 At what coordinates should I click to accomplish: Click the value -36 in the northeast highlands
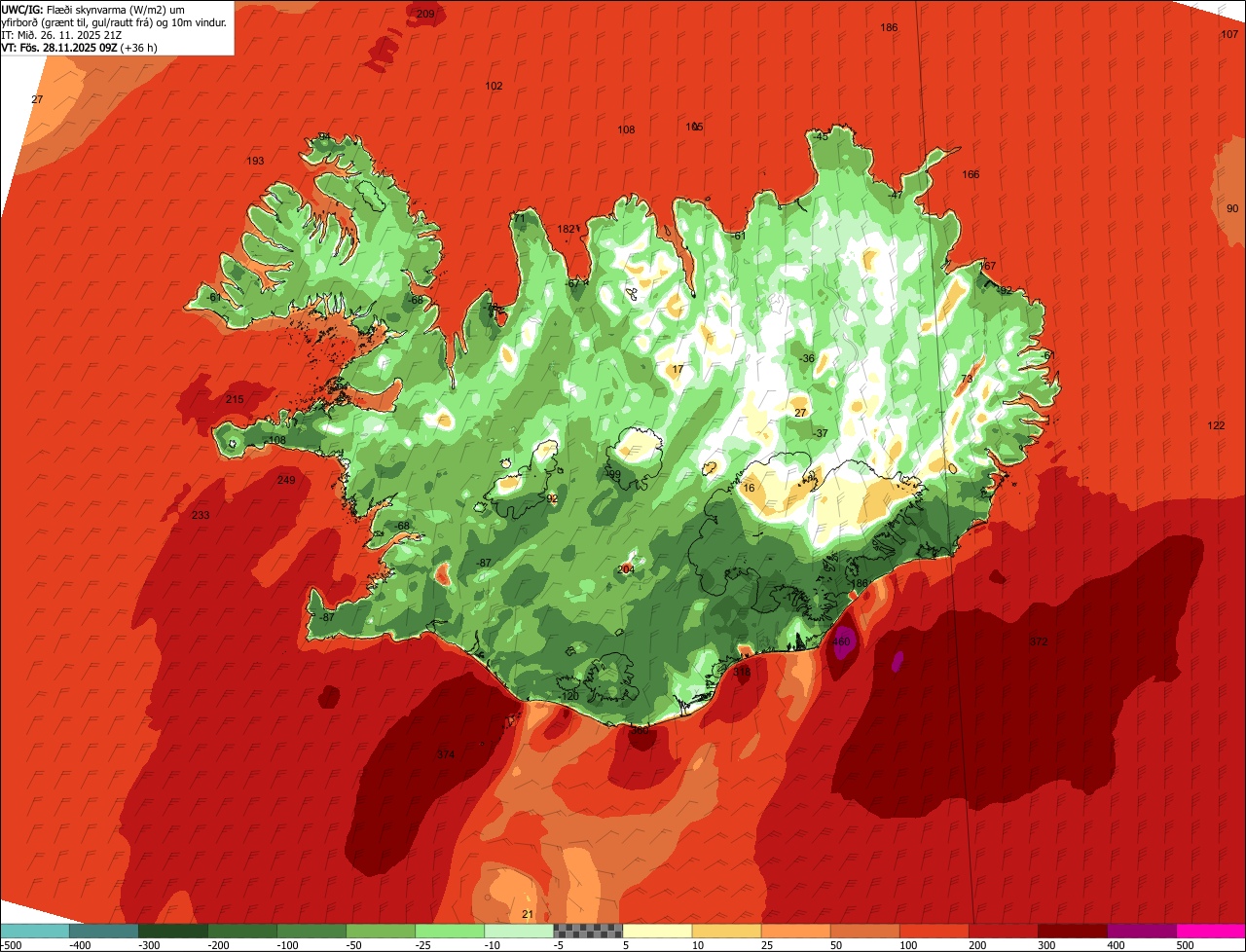click(x=807, y=358)
